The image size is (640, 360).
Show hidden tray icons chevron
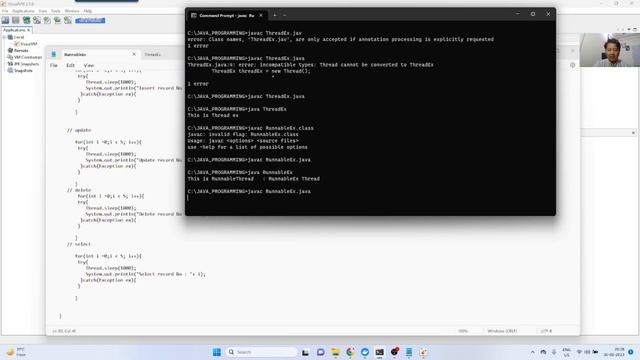[533, 352]
